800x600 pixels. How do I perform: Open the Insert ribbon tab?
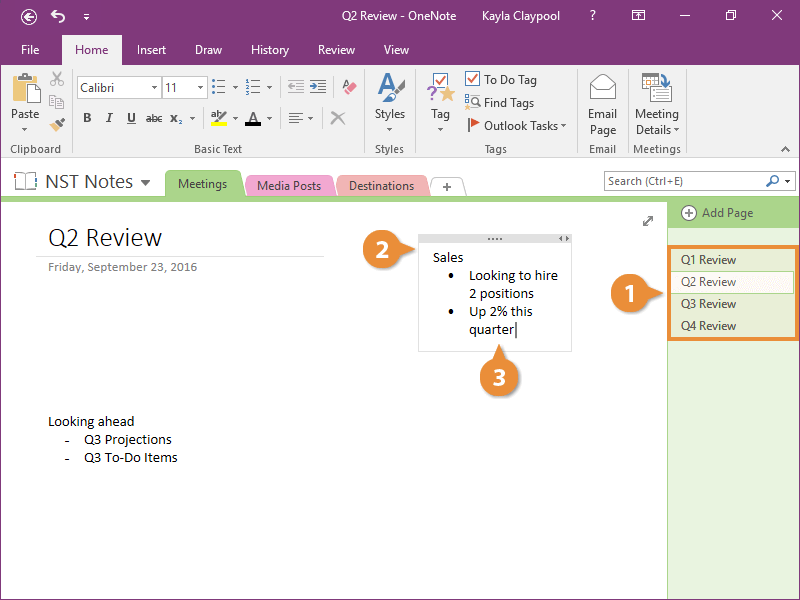[x=151, y=49]
